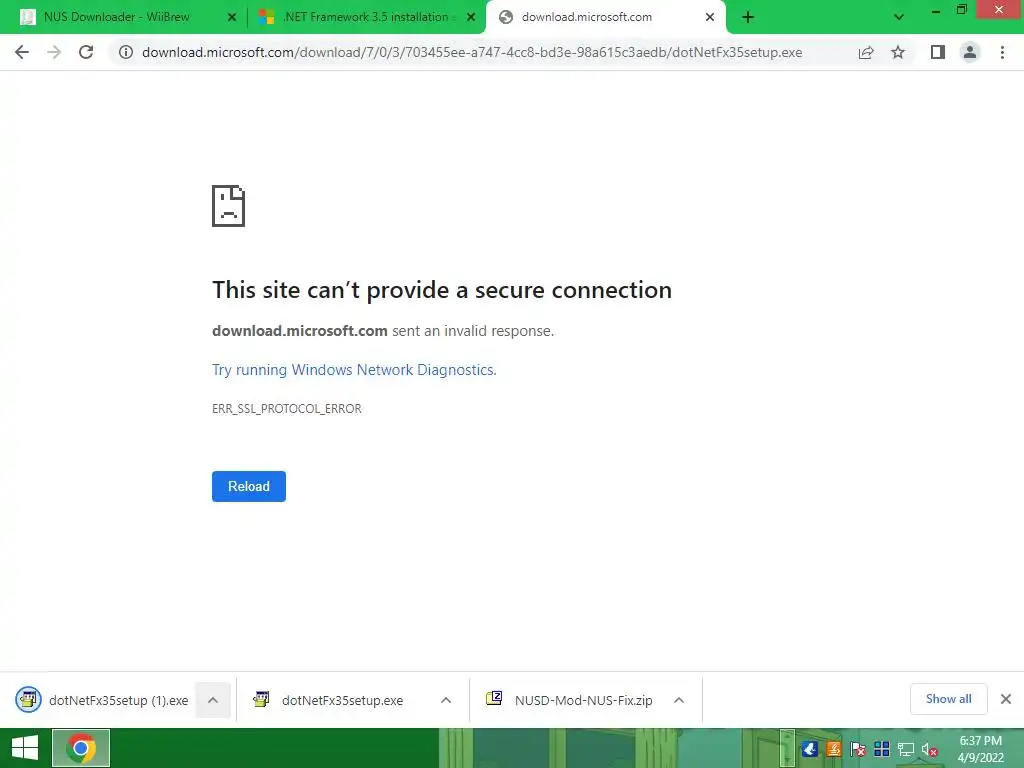Expand options chevron for NUSD-Mod-NUS-Fix.zip
The width and height of the screenshot is (1024, 768).
(679, 700)
